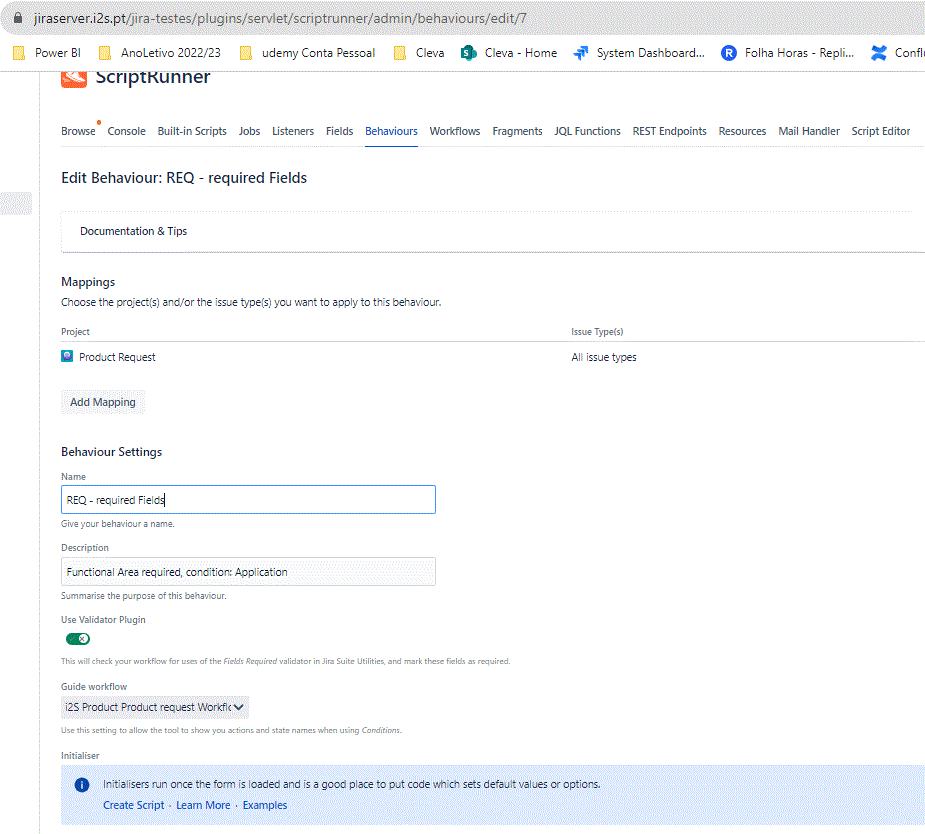
Task: Open the Resources tab
Action: coord(742,131)
